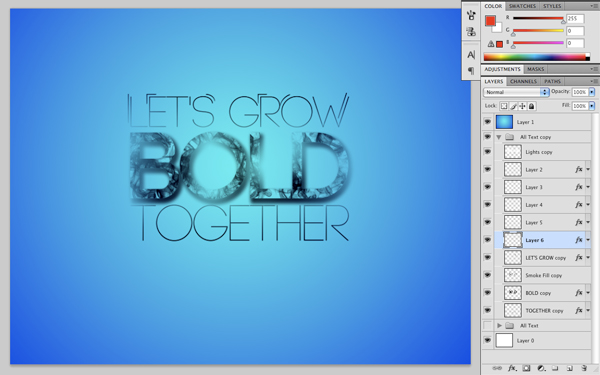Open the blend mode Normal dropdown

516,92
